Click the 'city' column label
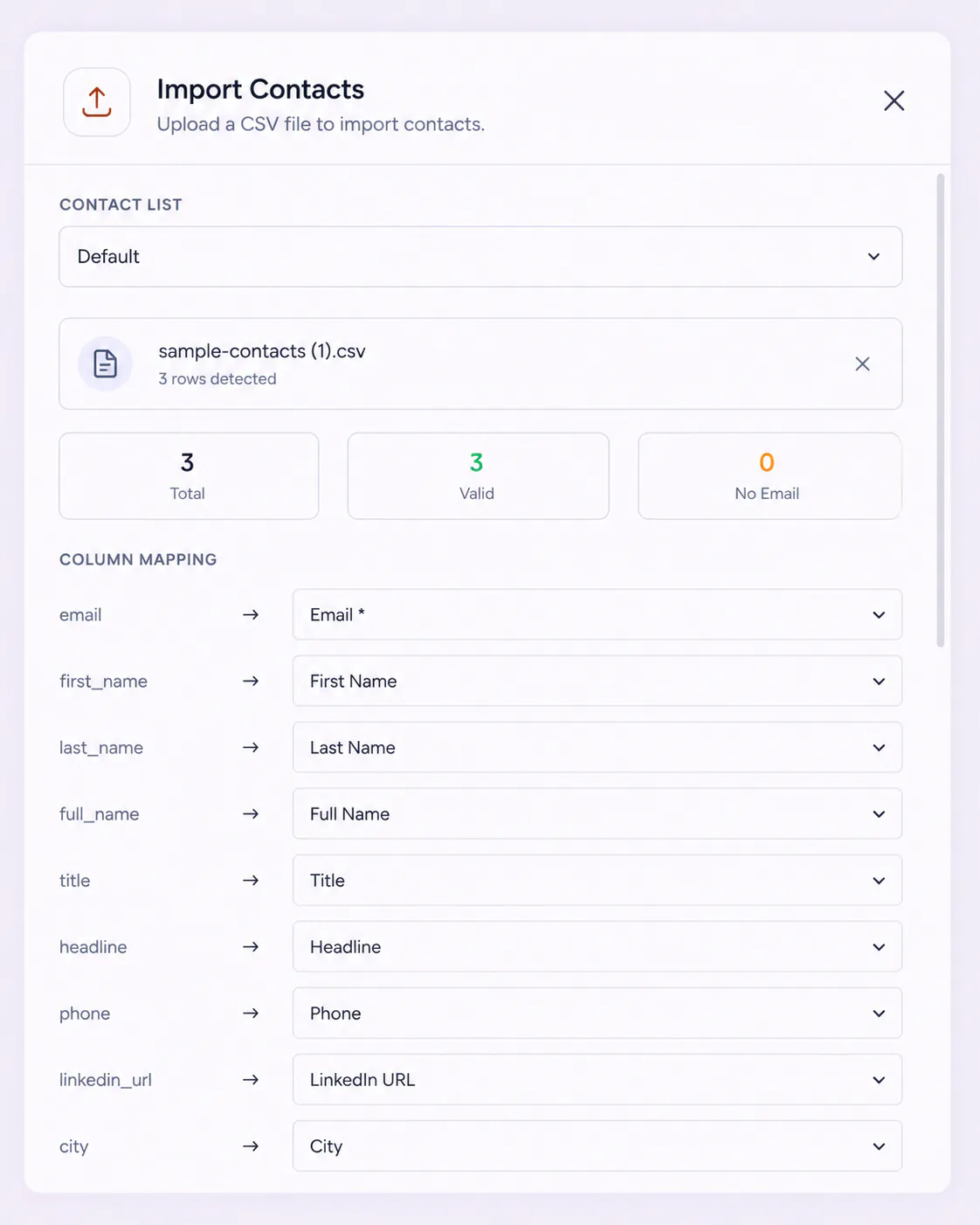This screenshot has width=980, height=1225. (x=74, y=1146)
